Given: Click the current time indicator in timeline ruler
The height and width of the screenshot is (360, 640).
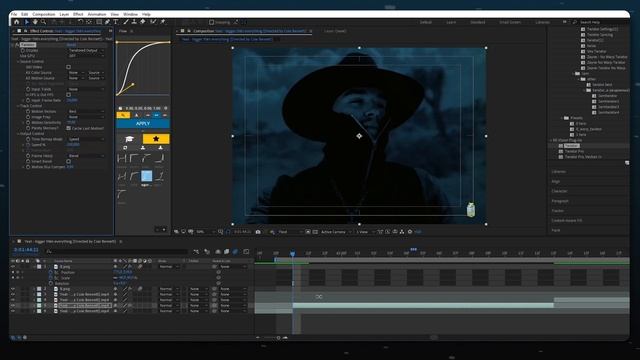Looking at the screenshot, I should point(293,253).
